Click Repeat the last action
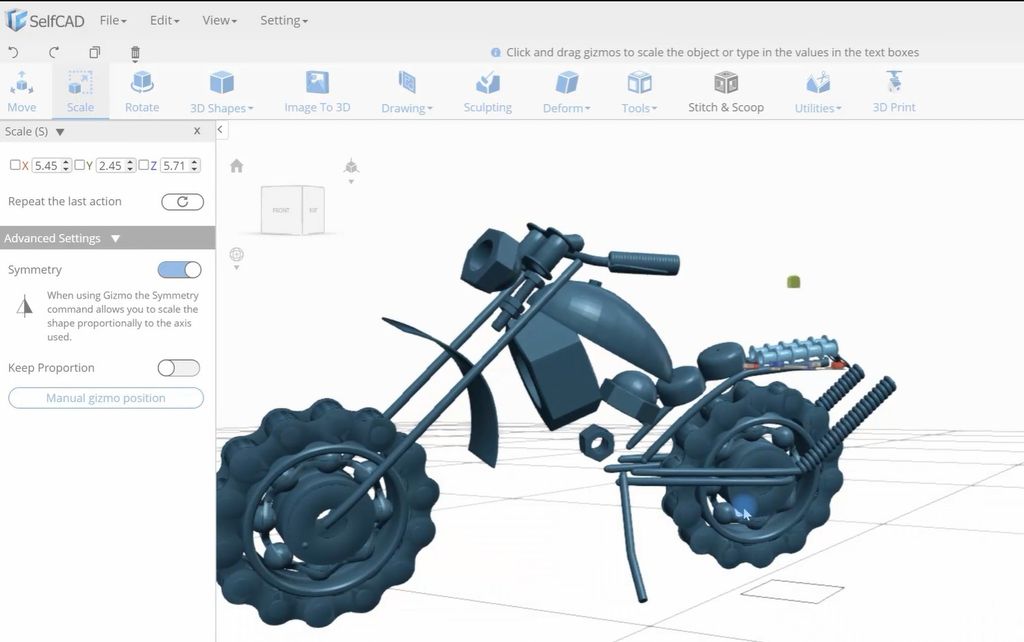This screenshot has height=642, width=1024. (63, 201)
